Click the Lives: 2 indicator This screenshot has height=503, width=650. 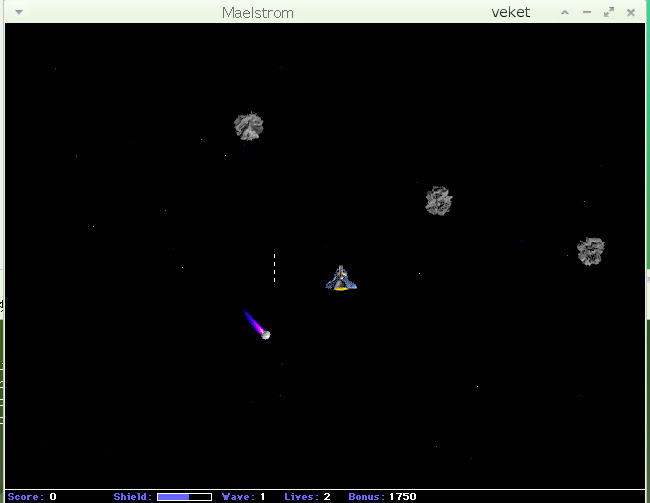tap(307, 497)
